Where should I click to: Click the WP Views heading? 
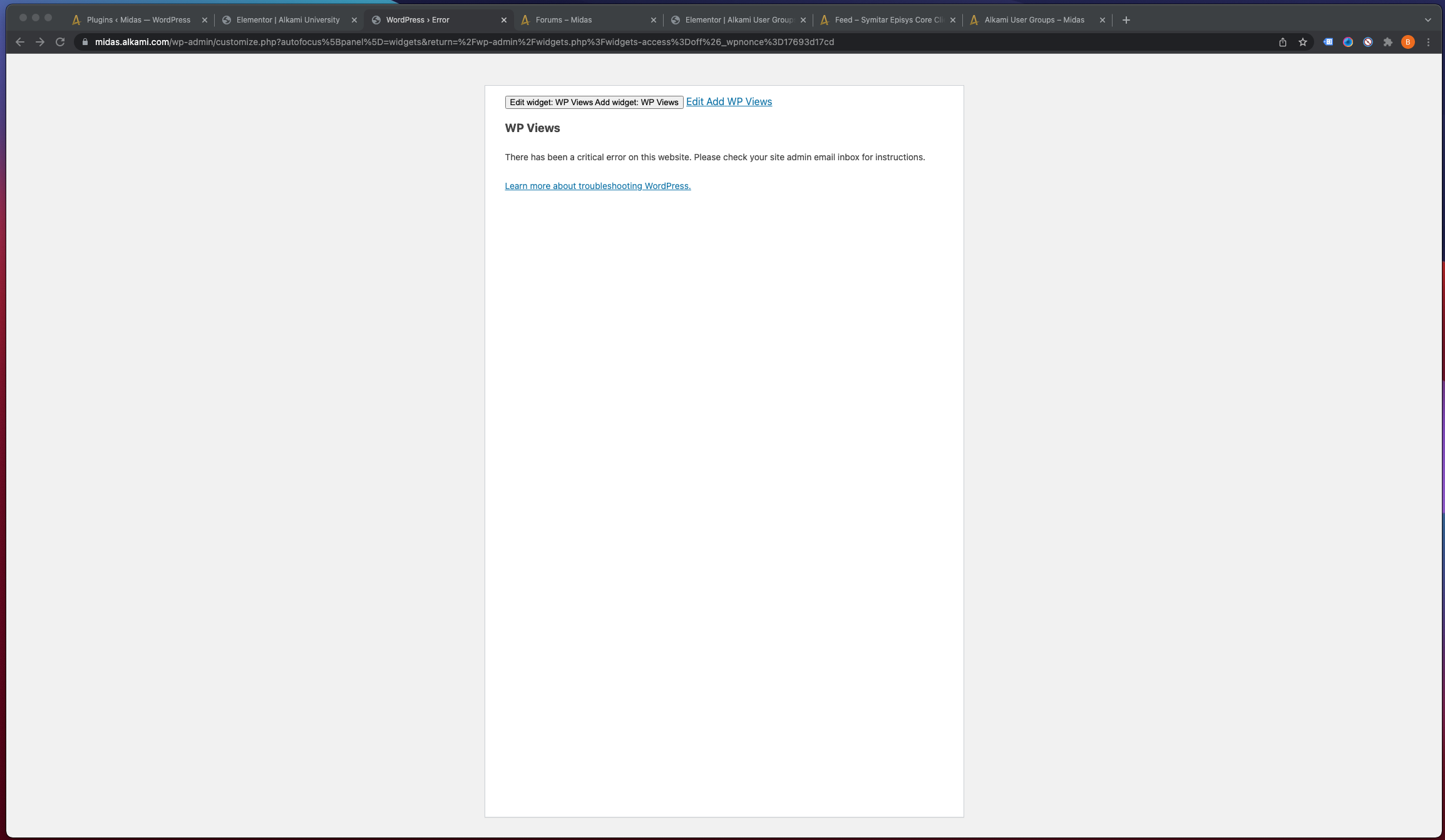(x=533, y=128)
